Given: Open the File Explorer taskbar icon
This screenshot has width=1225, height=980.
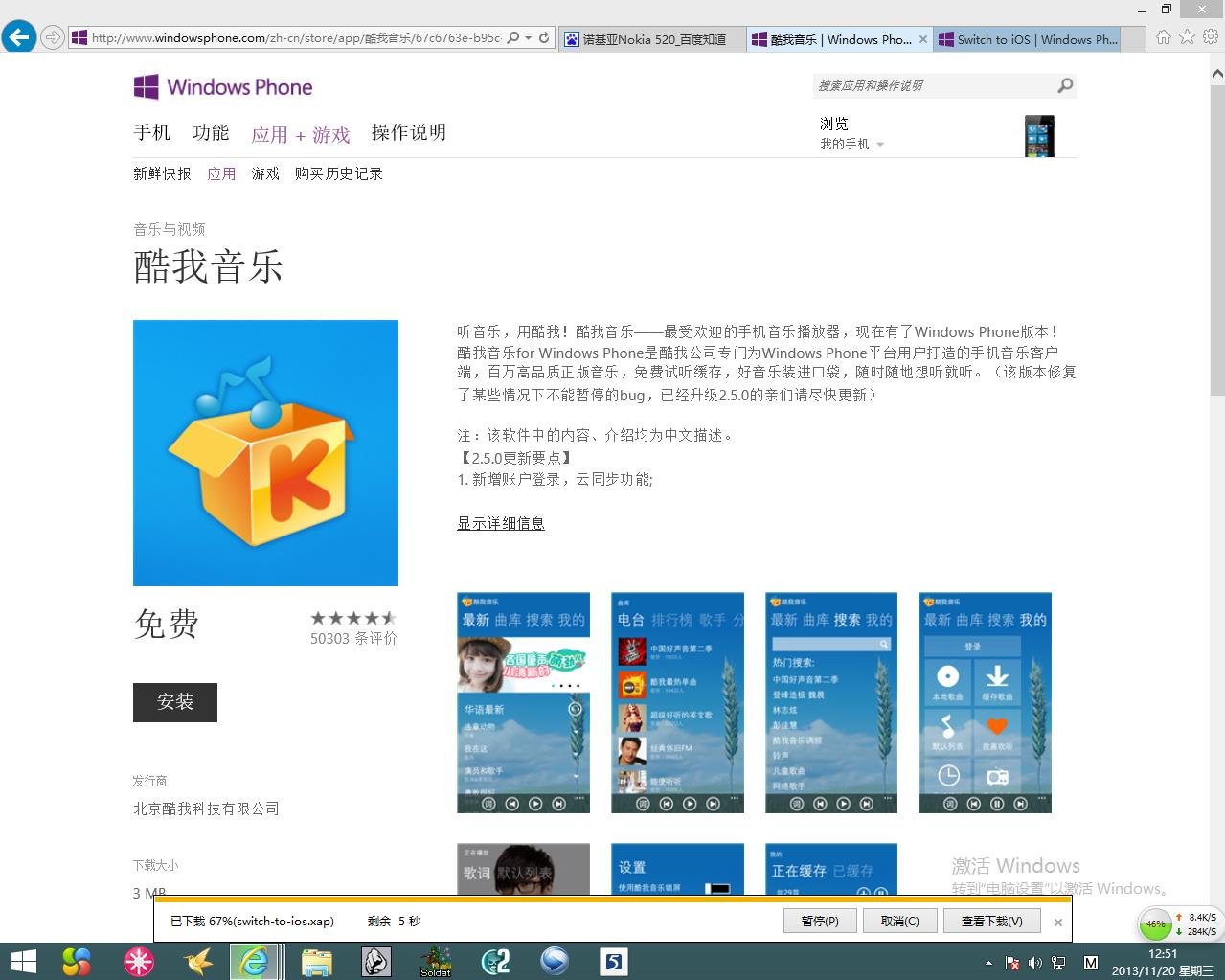Looking at the screenshot, I should [x=316, y=962].
